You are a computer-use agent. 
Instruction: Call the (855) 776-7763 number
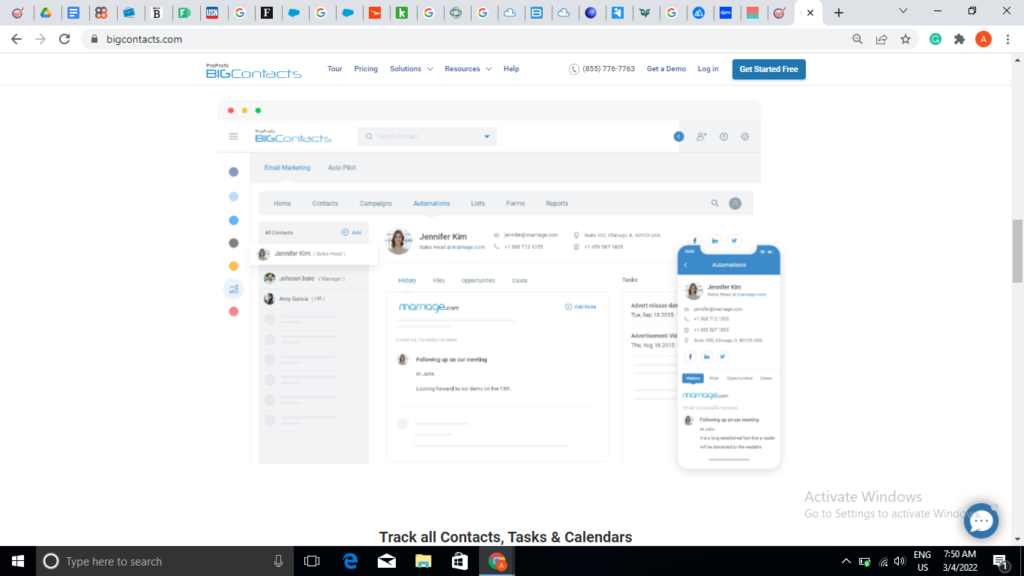click(601, 69)
